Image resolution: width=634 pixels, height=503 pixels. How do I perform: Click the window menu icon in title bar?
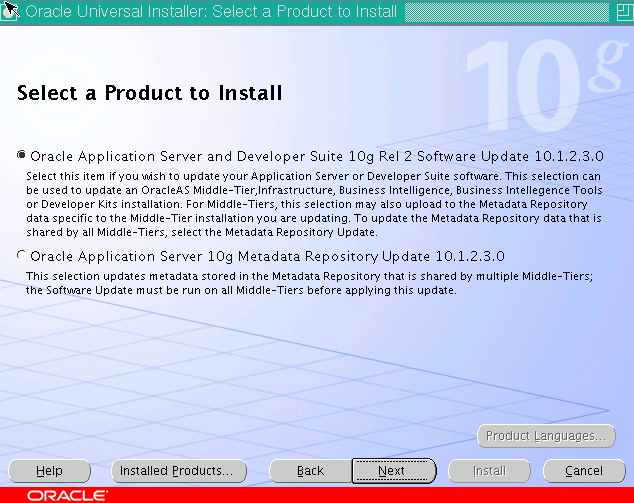[10, 11]
